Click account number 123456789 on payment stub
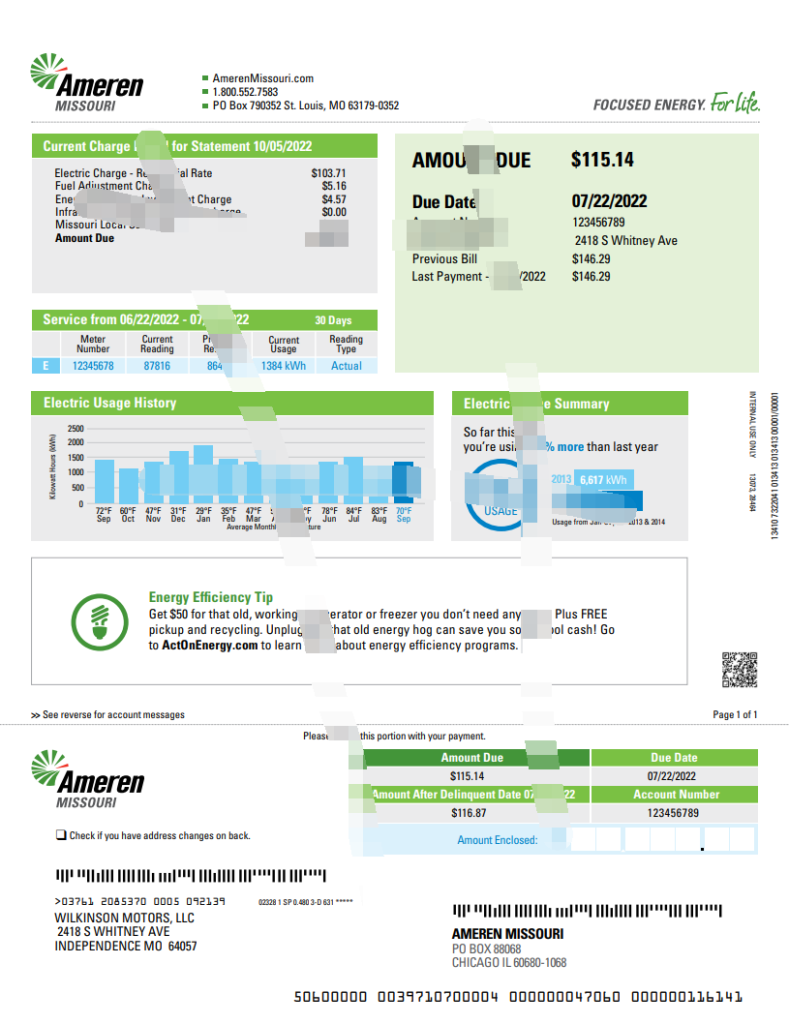Viewport: 789px width, 1024px height. pos(673,813)
